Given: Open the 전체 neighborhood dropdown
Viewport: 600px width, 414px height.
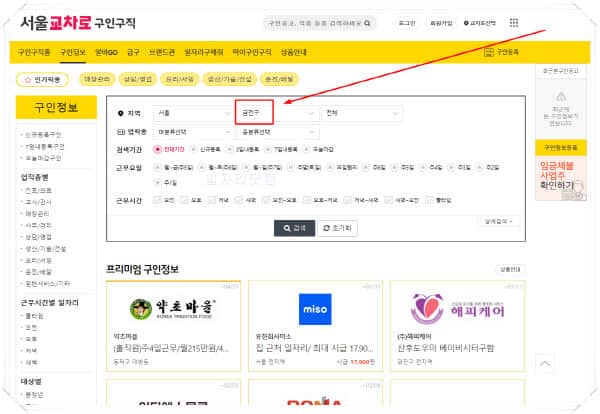Looking at the screenshot, I should 362,113.
